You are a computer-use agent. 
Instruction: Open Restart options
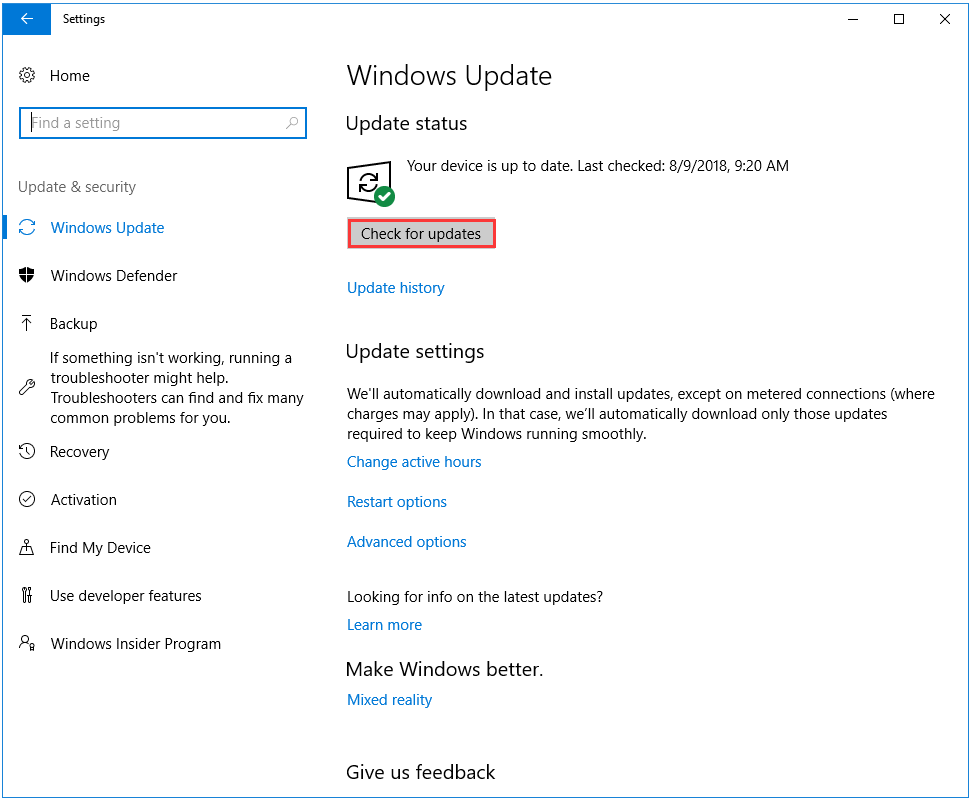click(x=396, y=501)
